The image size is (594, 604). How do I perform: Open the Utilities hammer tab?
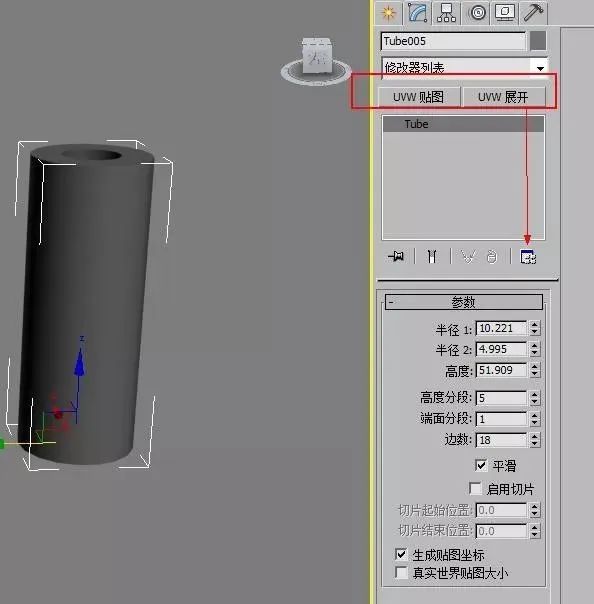tap(534, 13)
